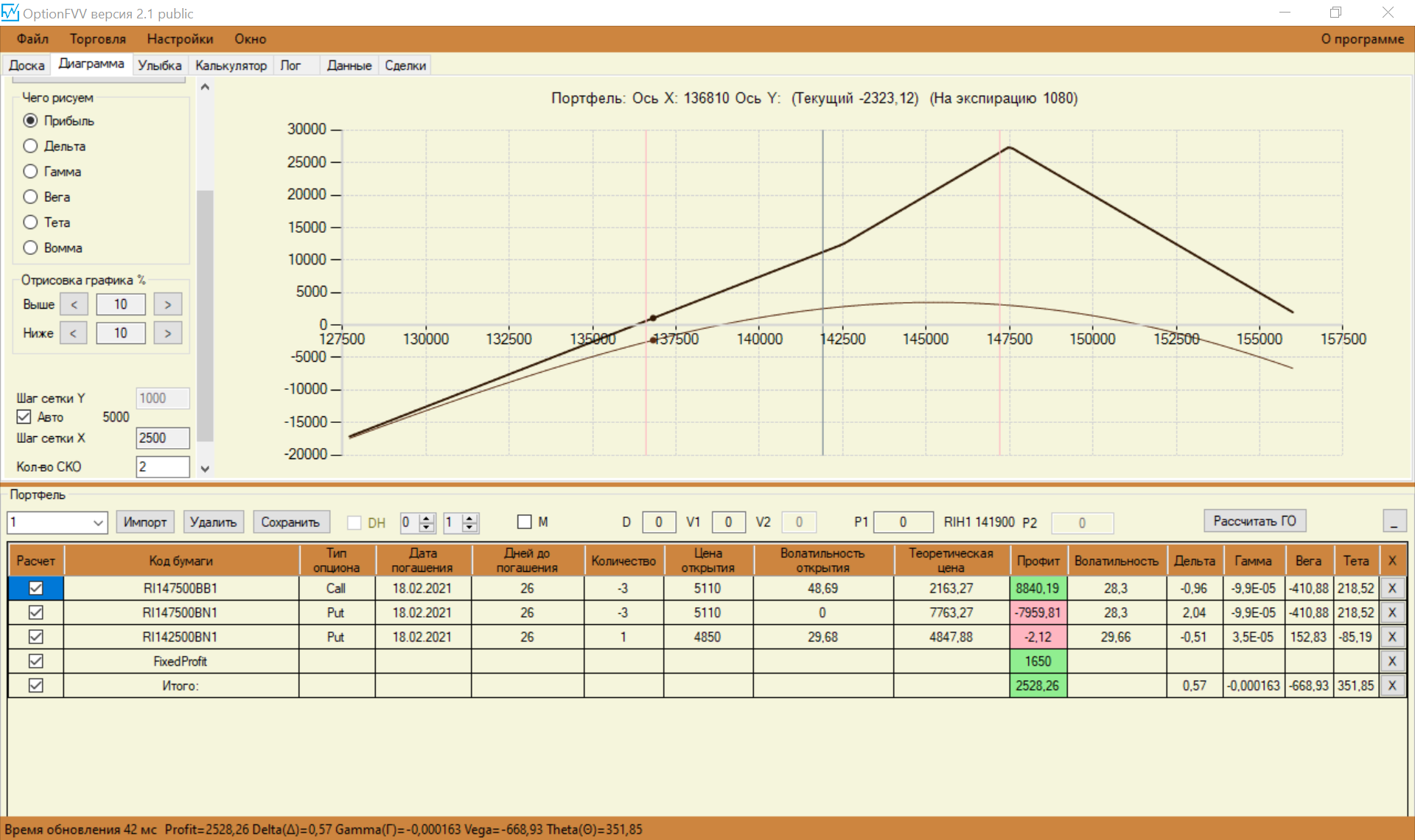
Task: Open the portfolio number dropdown
Action: coord(97,522)
